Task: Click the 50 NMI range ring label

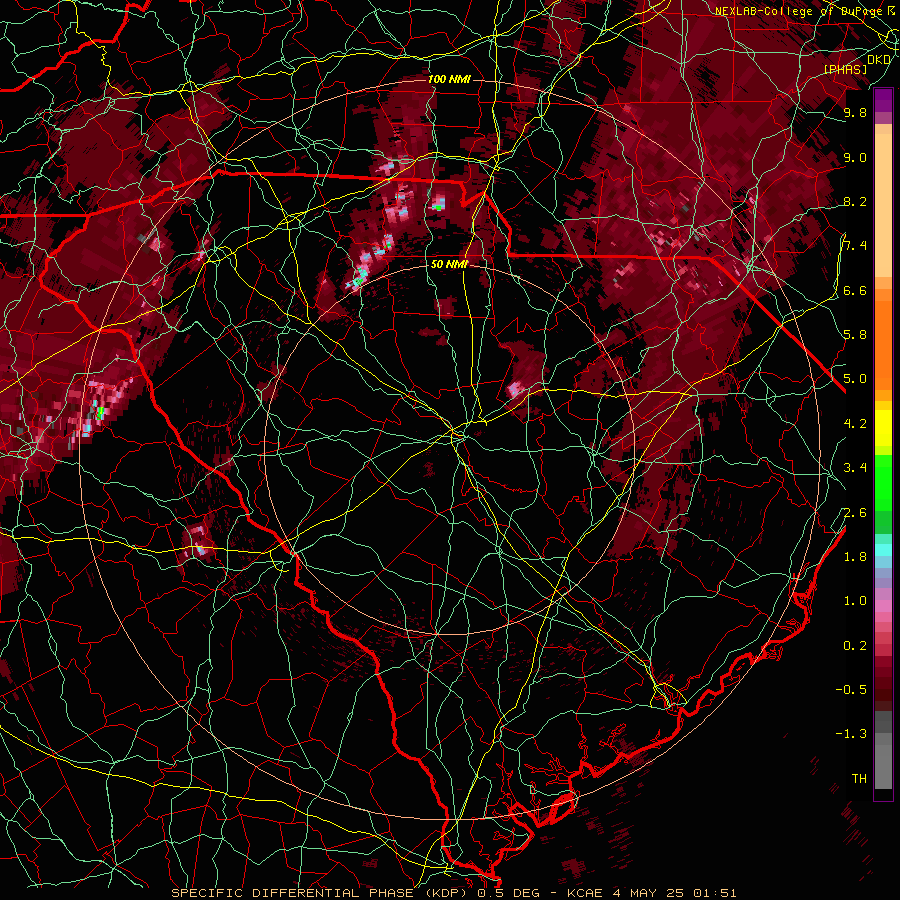Action: (449, 264)
